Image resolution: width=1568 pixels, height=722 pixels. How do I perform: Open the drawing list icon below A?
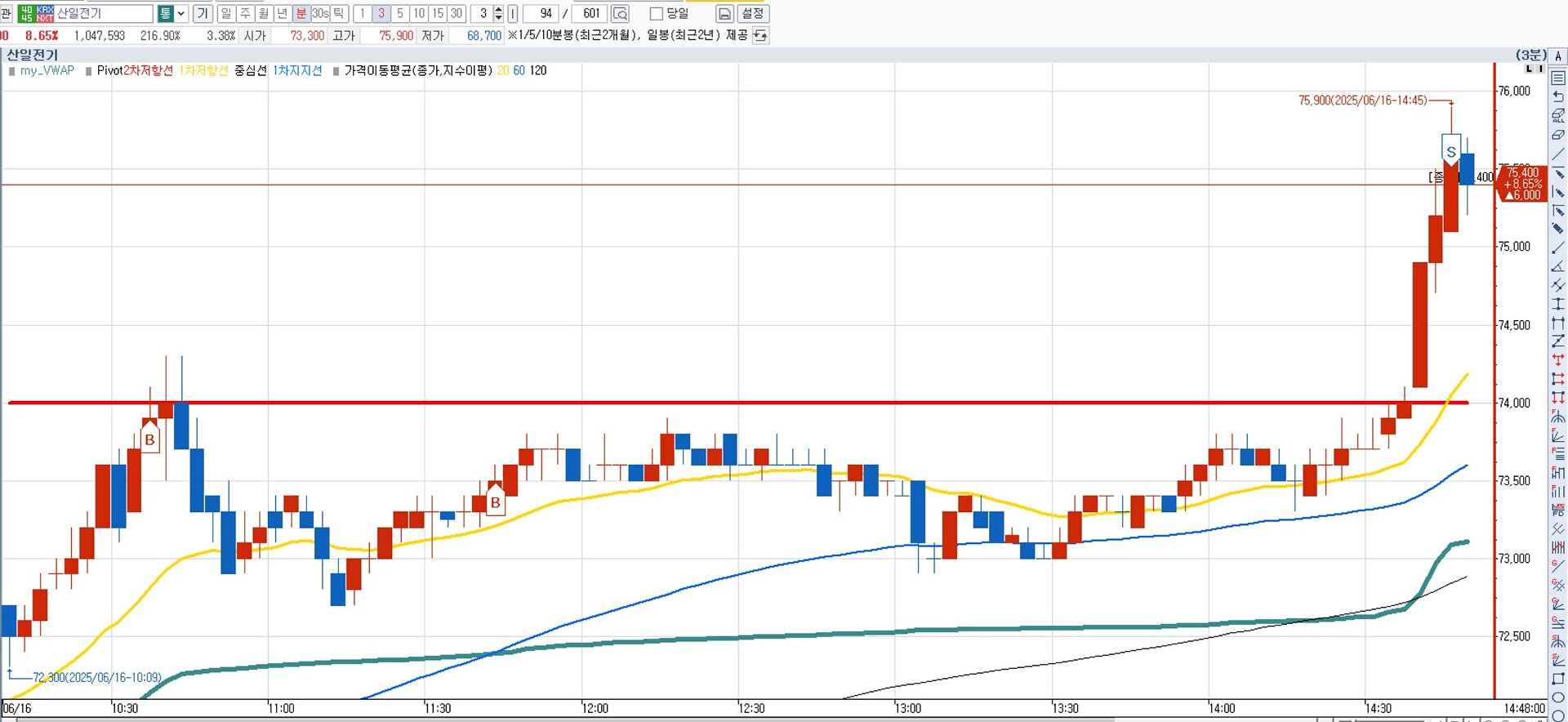pos(1558,78)
